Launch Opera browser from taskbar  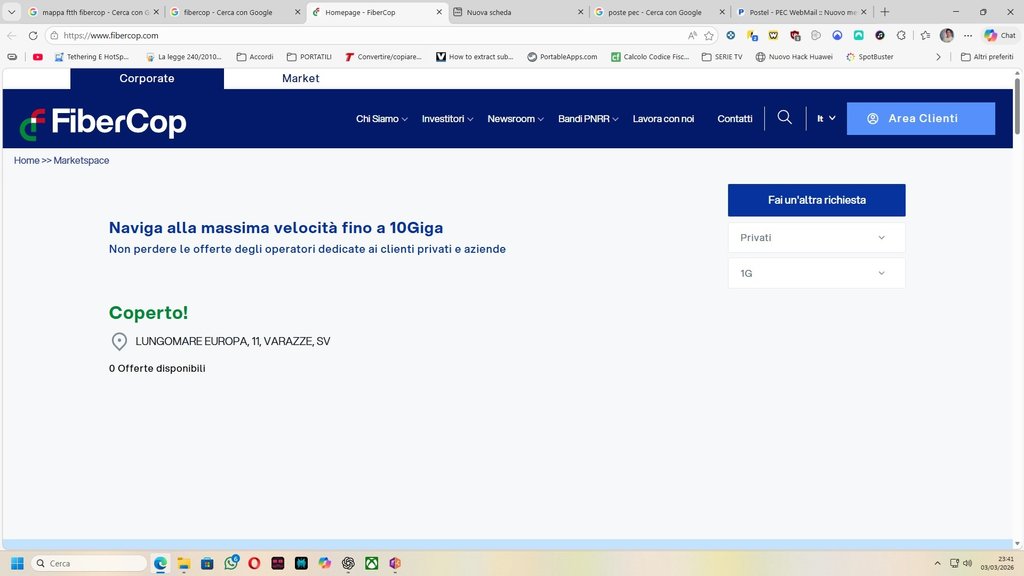[254, 563]
